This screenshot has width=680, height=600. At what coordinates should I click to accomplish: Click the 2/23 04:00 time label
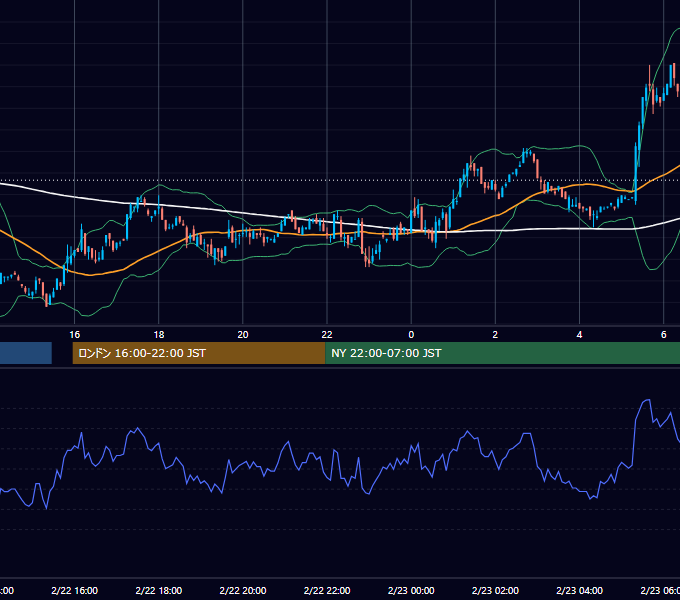(x=579, y=590)
